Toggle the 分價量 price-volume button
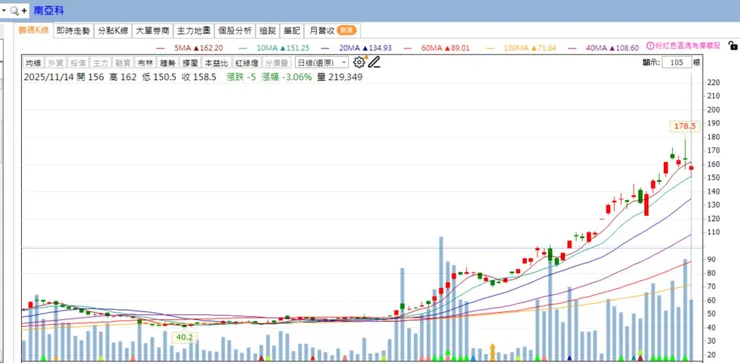This screenshot has height=363, width=740. click(x=276, y=62)
